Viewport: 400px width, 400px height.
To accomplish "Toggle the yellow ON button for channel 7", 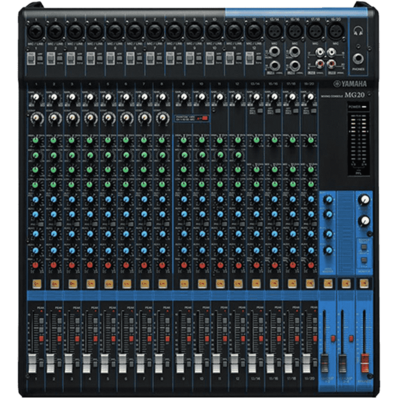I will pyautogui.click(x=145, y=284).
